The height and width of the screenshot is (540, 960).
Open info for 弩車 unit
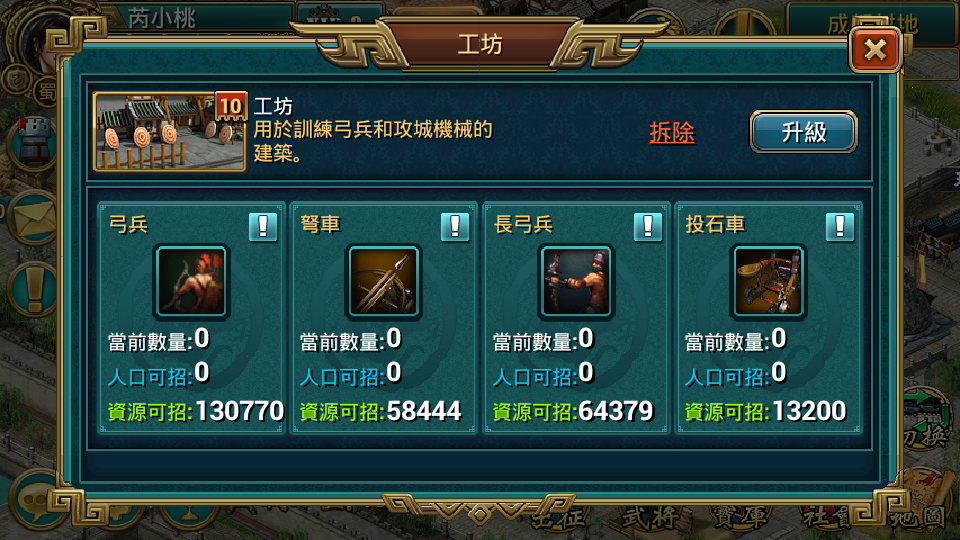point(455,227)
